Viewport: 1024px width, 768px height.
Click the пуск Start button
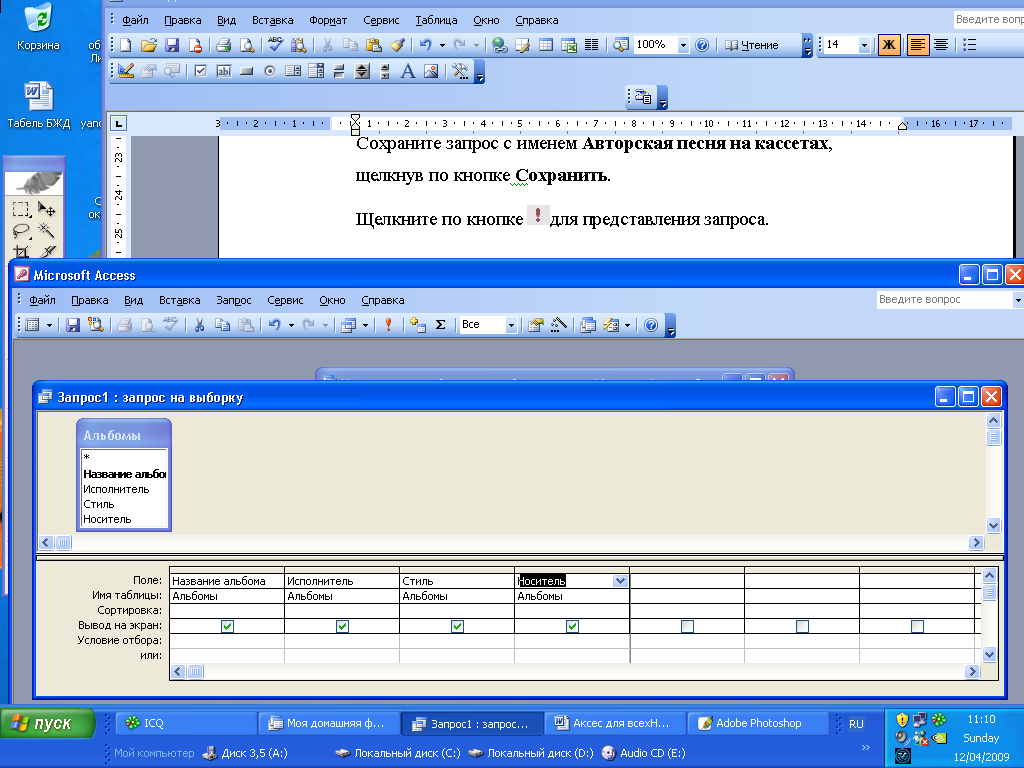[47, 724]
